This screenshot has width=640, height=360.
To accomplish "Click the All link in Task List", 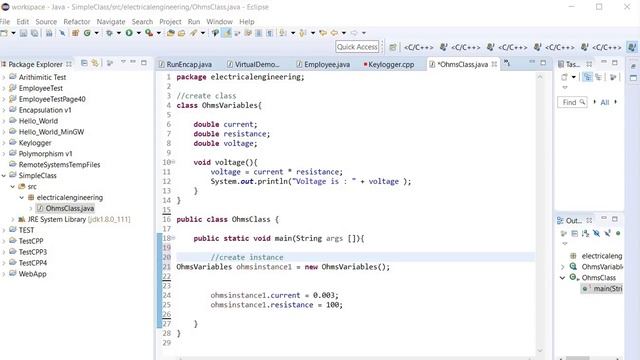I will 604,102.
